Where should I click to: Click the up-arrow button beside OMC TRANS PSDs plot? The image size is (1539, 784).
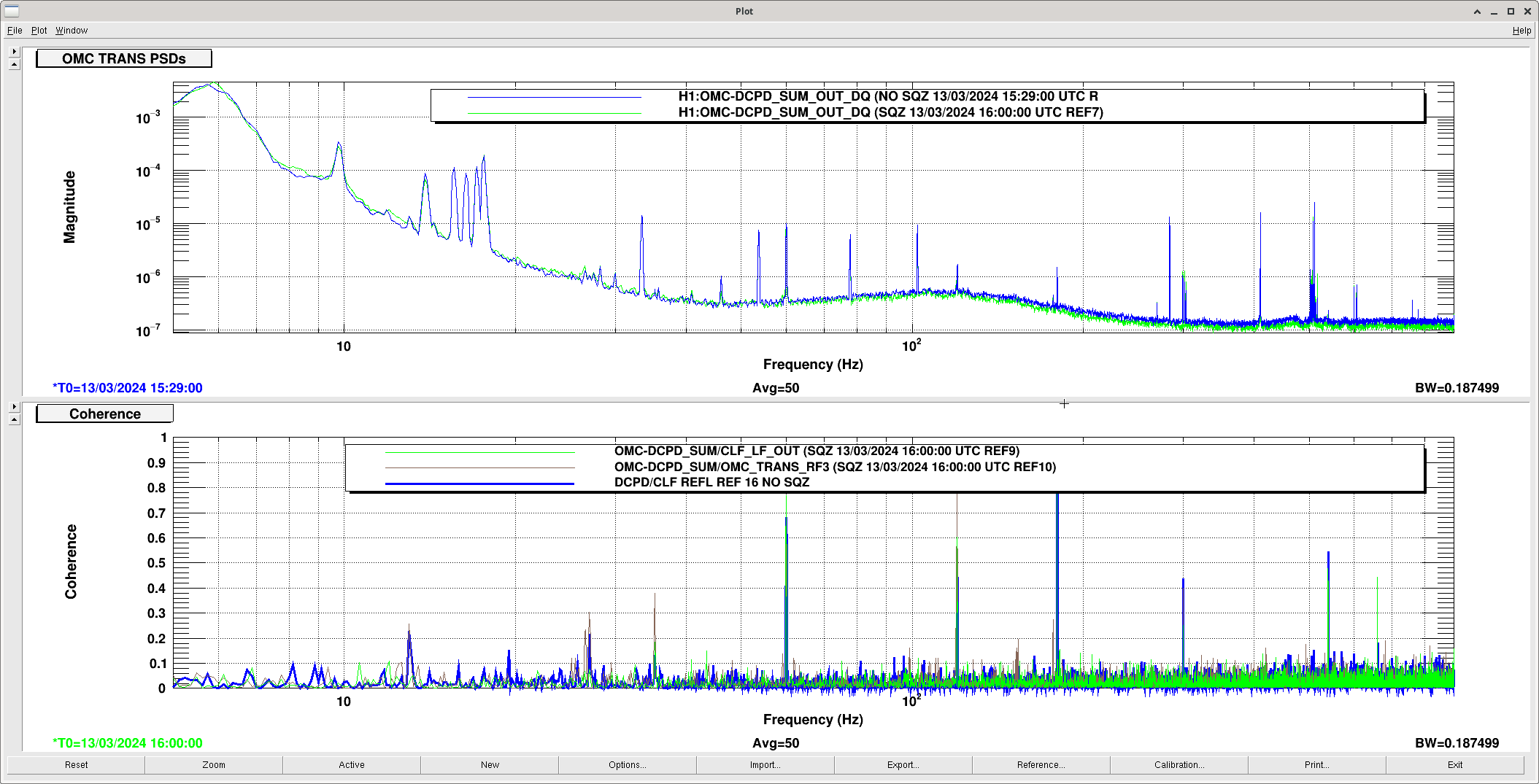click(x=14, y=64)
